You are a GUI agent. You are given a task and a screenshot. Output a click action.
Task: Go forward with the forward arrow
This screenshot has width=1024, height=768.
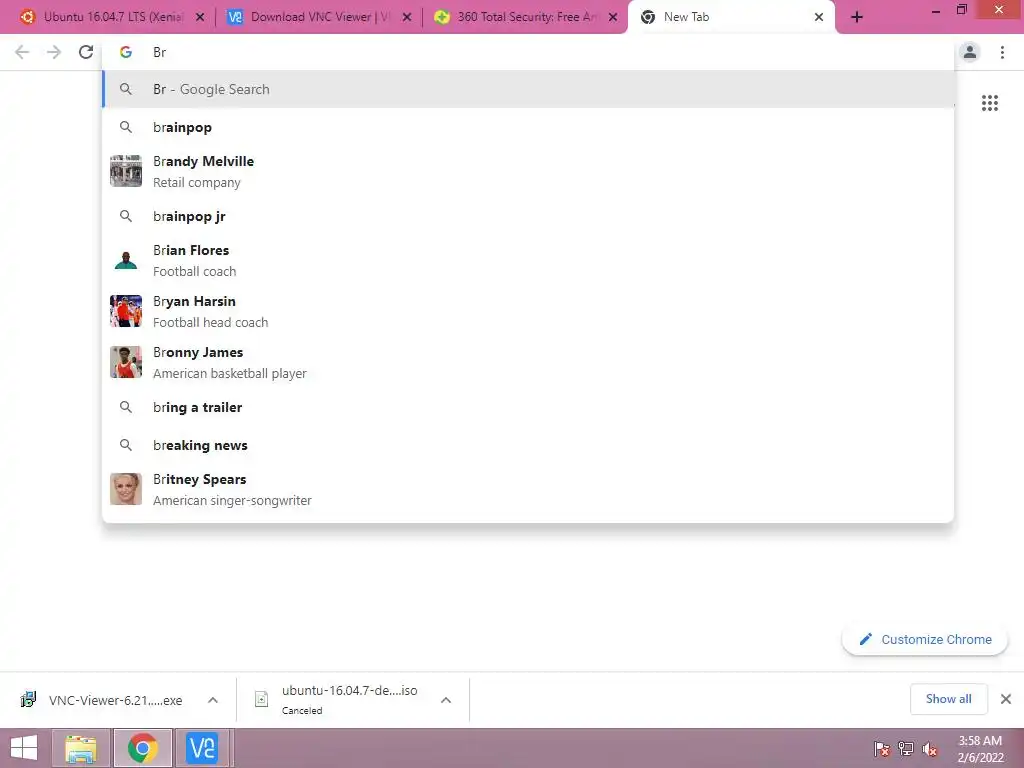pos(54,52)
